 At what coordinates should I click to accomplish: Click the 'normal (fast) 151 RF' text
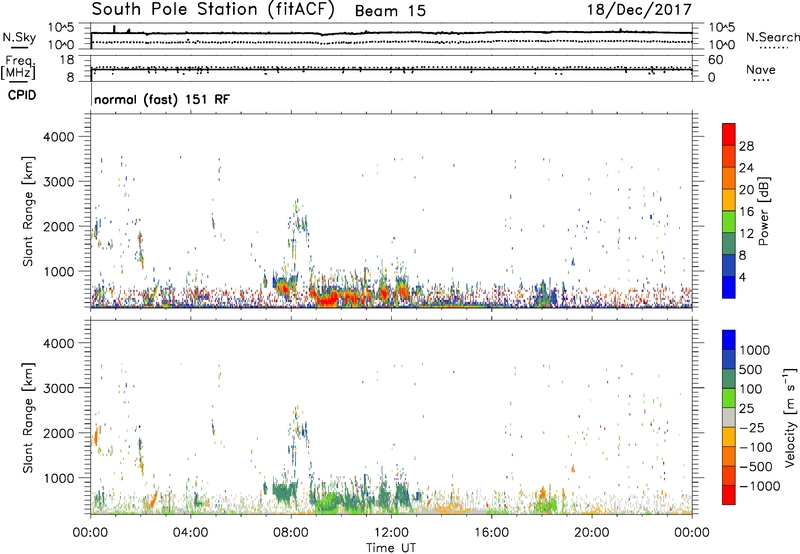[x=162, y=99]
